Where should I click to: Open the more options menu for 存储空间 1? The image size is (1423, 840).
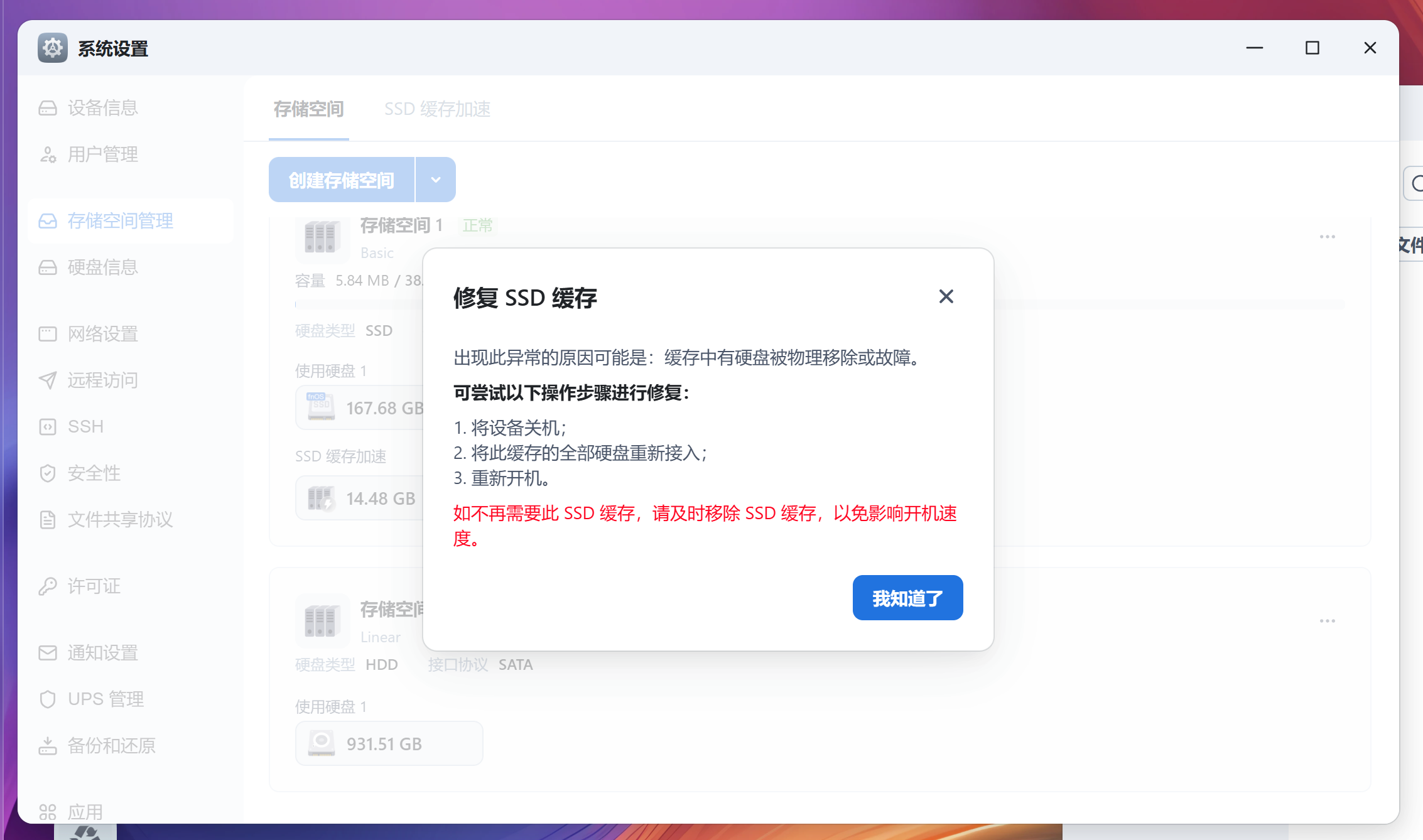coord(1327,236)
